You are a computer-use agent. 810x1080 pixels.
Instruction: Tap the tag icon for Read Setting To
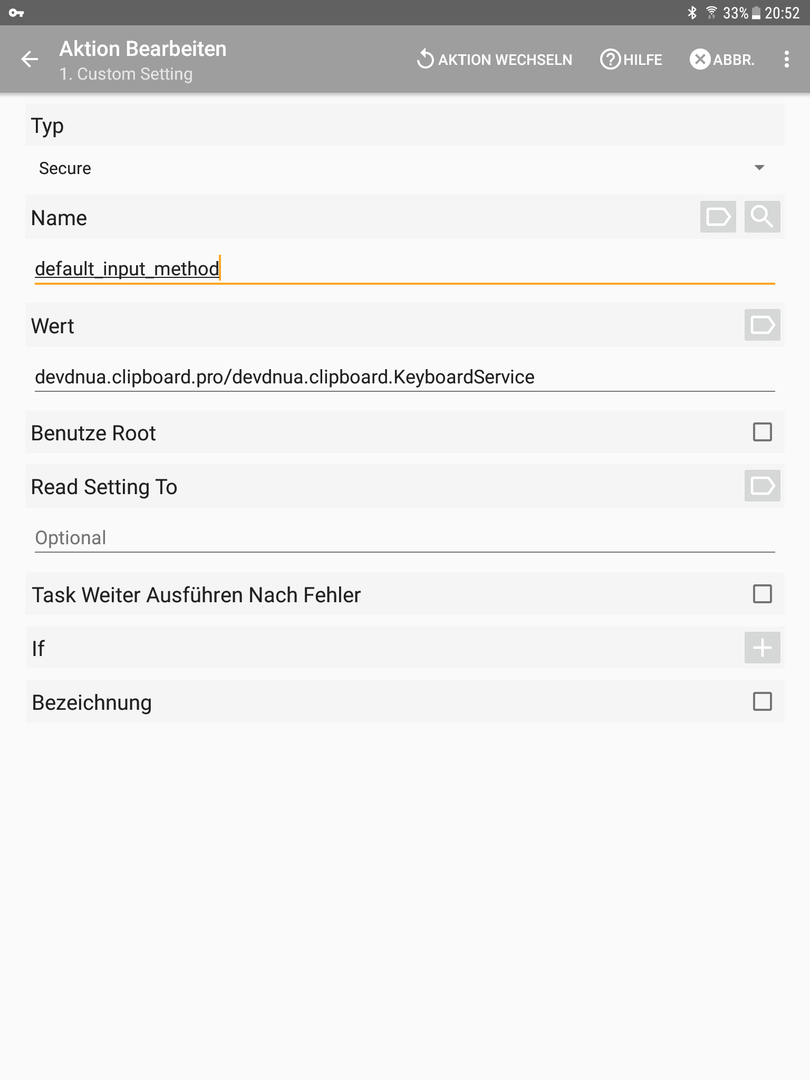[x=762, y=486]
